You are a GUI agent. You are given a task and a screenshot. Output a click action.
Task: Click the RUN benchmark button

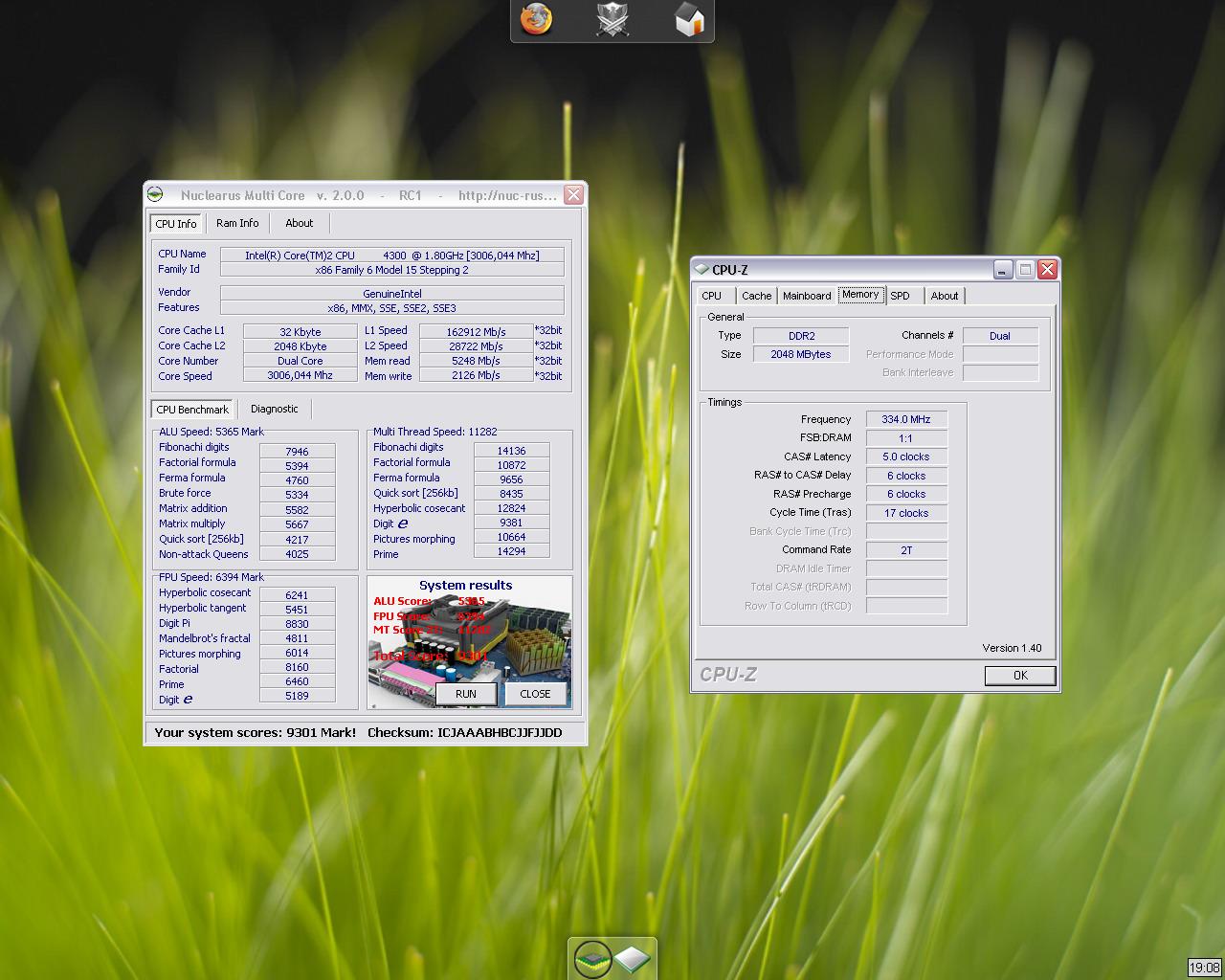tap(466, 694)
